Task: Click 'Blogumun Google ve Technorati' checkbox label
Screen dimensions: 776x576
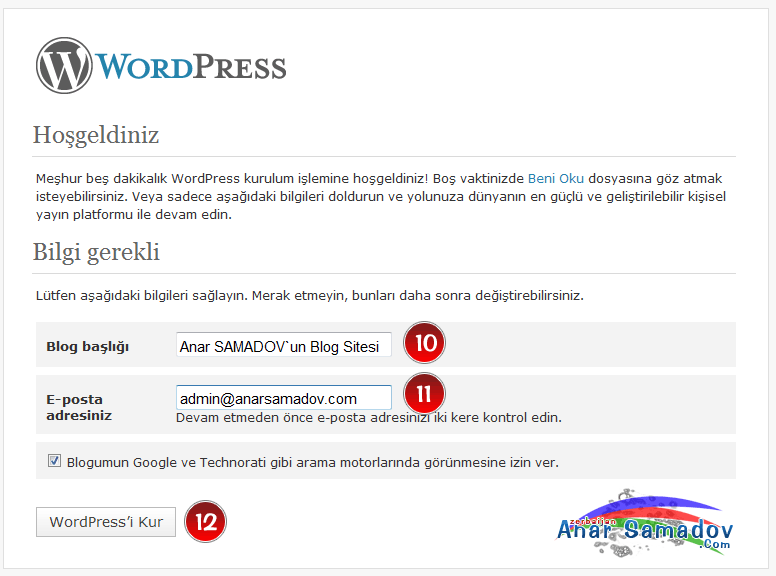Action: click(313, 463)
